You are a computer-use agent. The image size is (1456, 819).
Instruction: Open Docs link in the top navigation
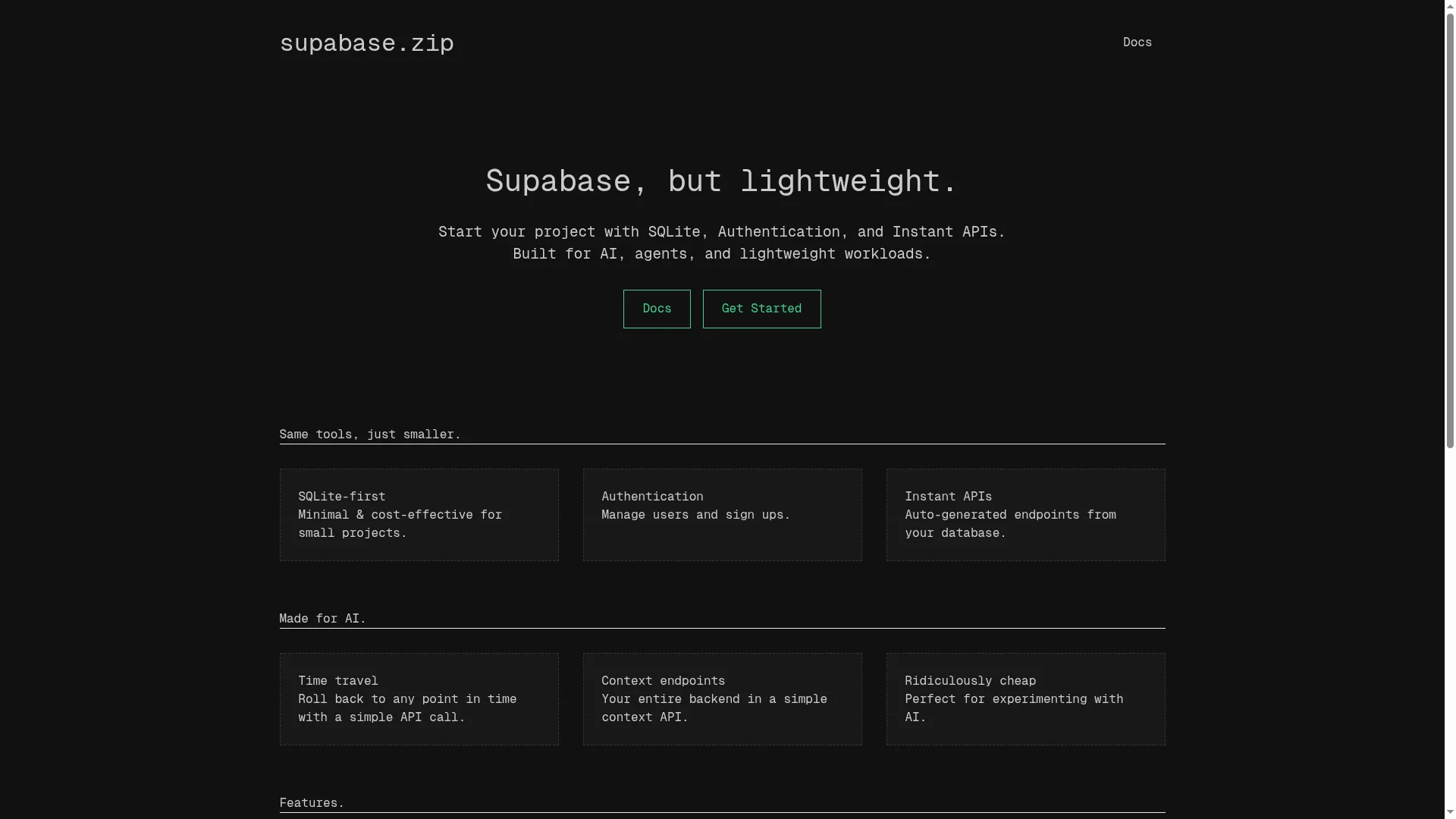click(x=1137, y=42)
